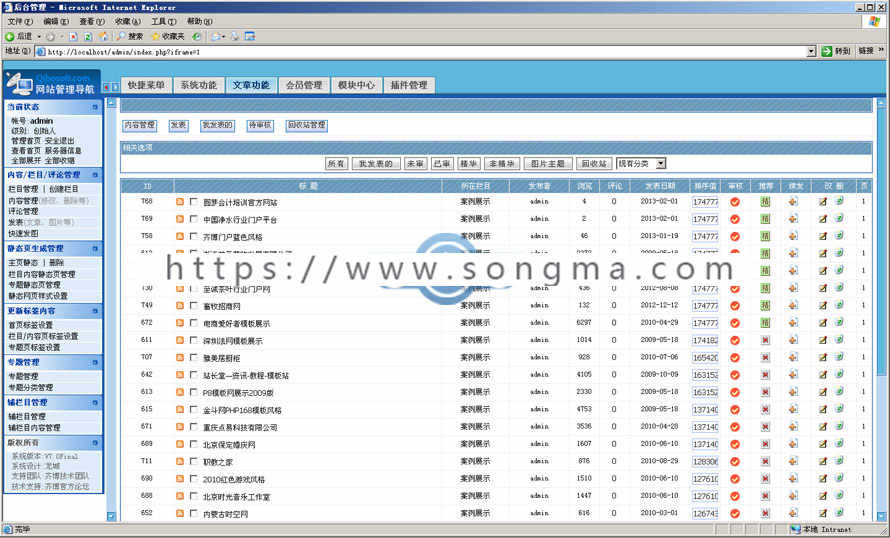Collapse the 更新标签内容 sidebar section
The image size is (890, 538).
95,312
